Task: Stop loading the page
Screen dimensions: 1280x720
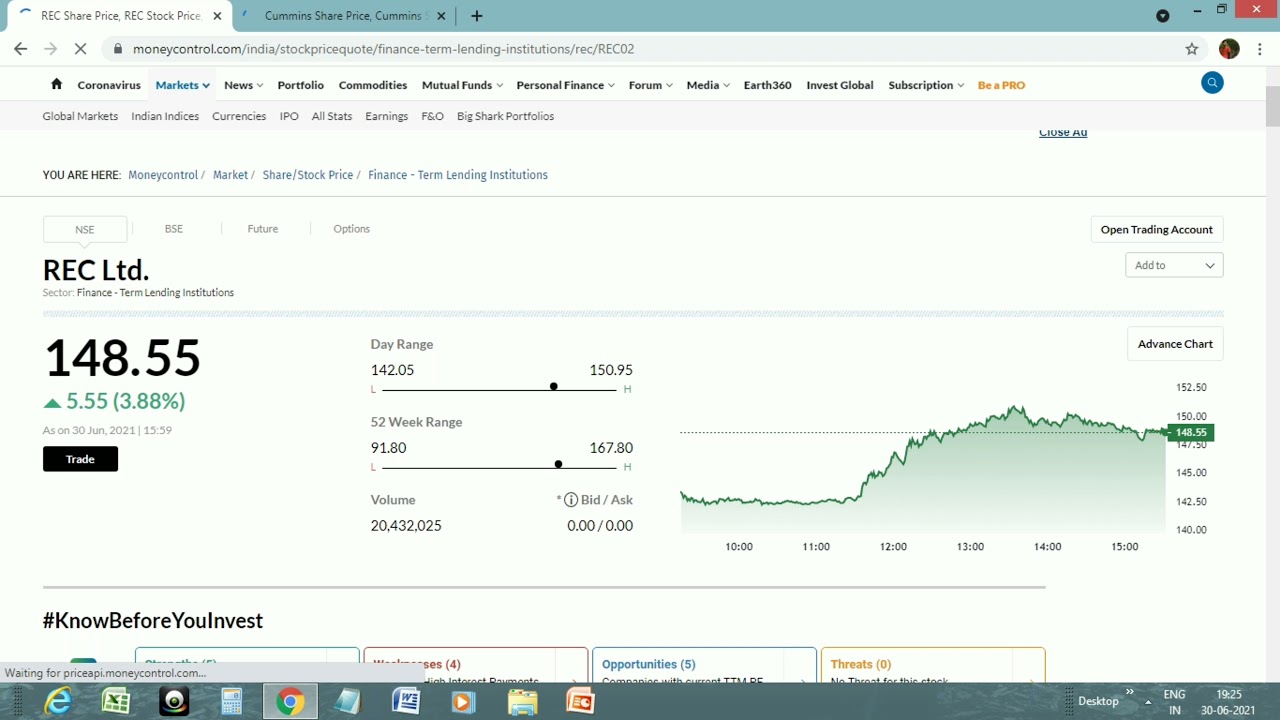Action: tap(81, 49)
